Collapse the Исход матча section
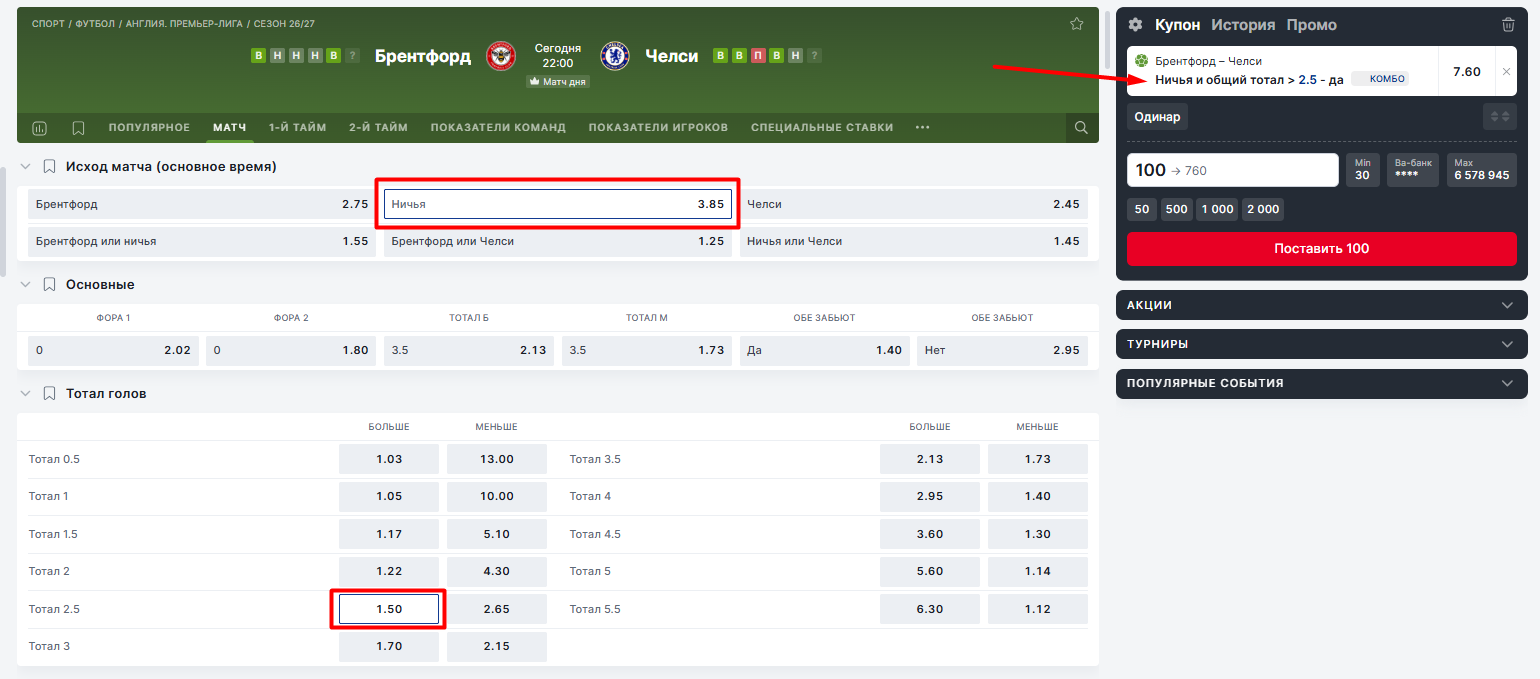 click(x=26, y=166)
